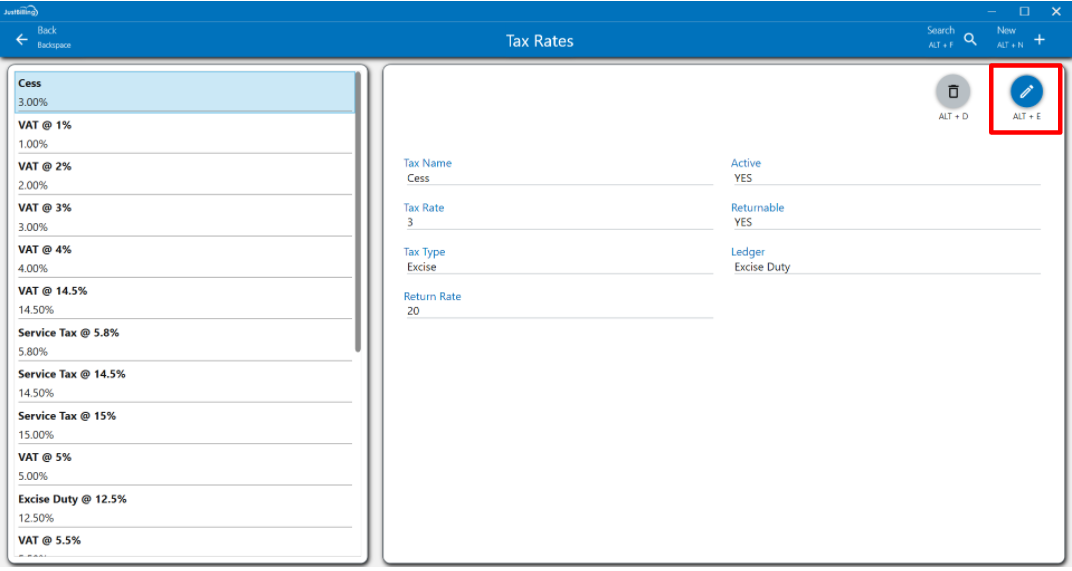Click the Tax Type field showing Excise
1072x571 pixels.
(x=558, y=267)
